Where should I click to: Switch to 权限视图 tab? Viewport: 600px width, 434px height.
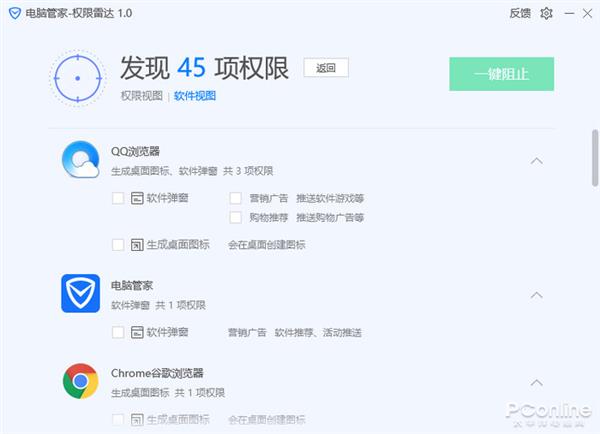[x=142, y=96]
